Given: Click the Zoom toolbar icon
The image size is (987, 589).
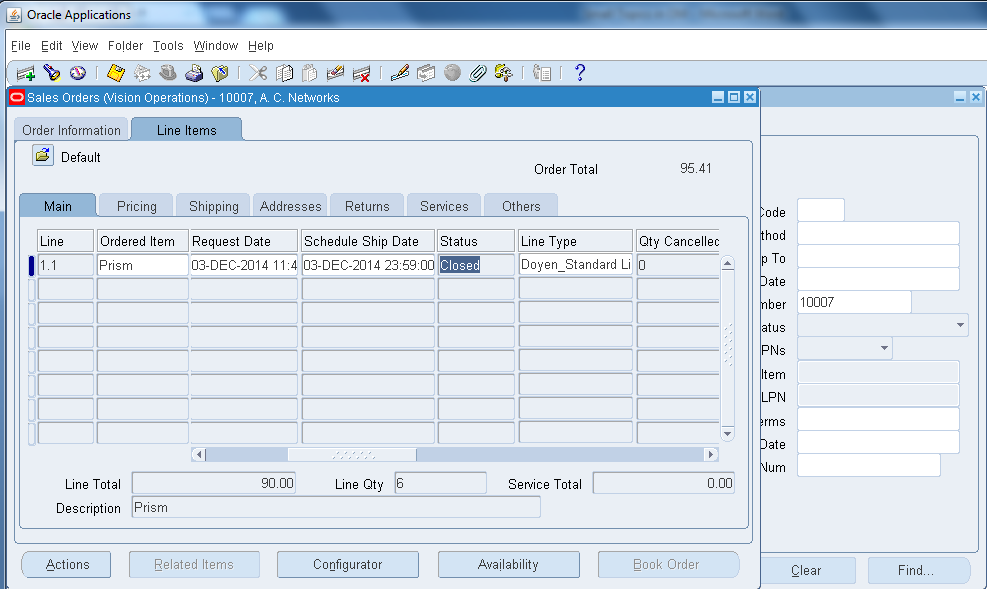Looking at the screenshot, I should pos(426,73).
